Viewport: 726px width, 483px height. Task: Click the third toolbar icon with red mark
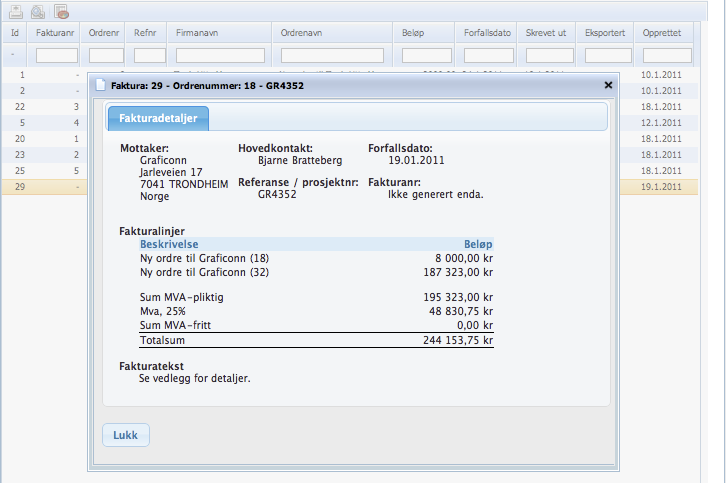point(62,11)
